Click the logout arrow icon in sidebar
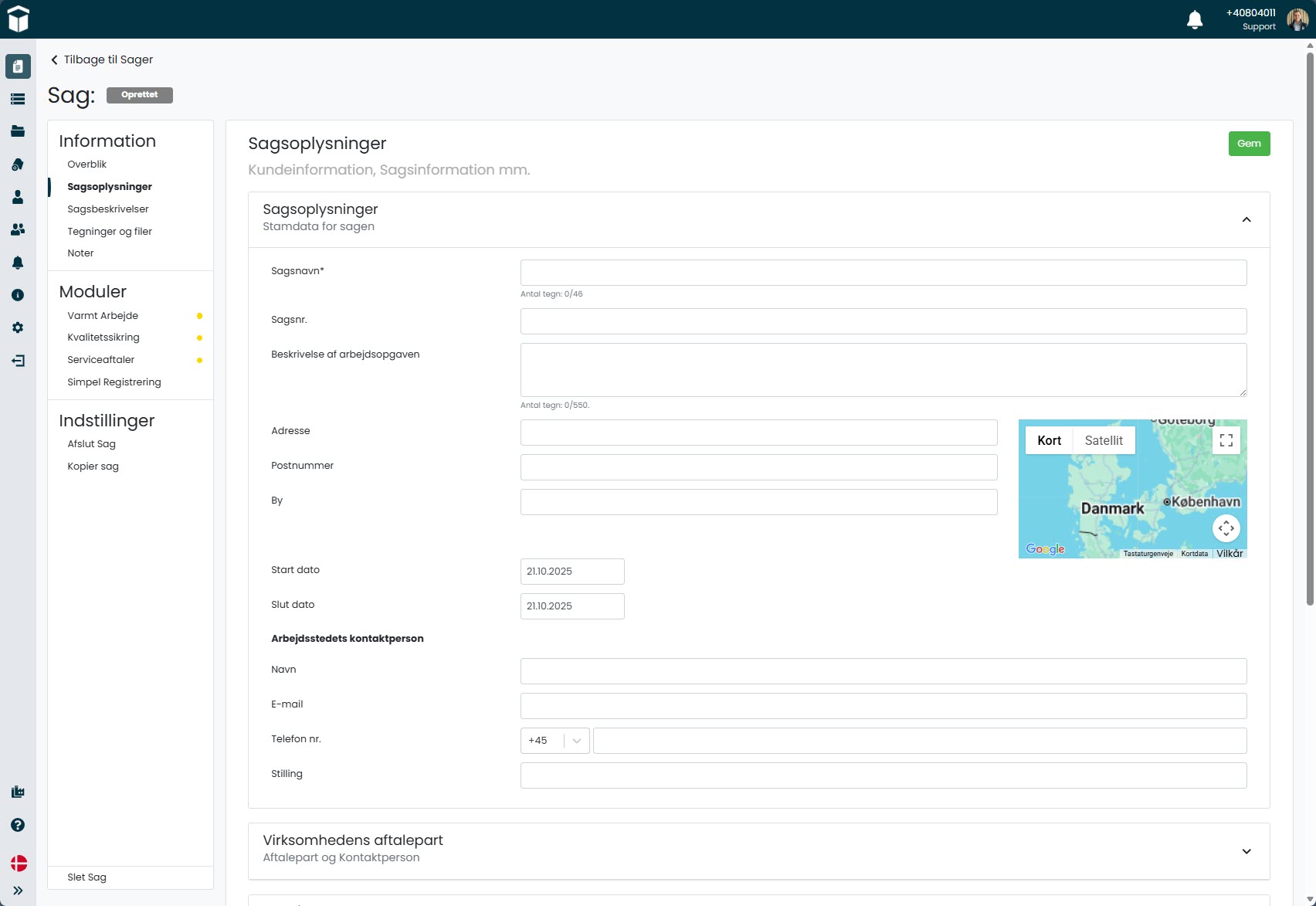Image resolution: width=1316 pixels, height=906 pixels. 18,361
